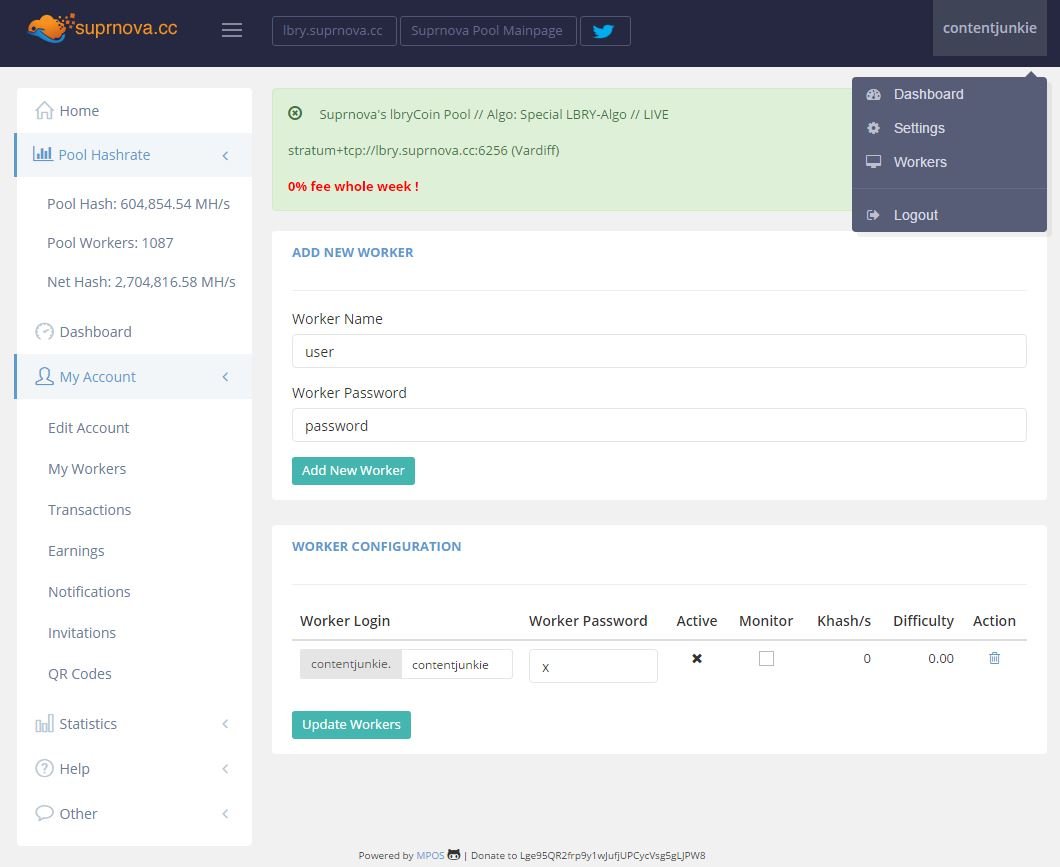Click the Add New Worker button
The image size is (1060, 867).
point(353,471)
